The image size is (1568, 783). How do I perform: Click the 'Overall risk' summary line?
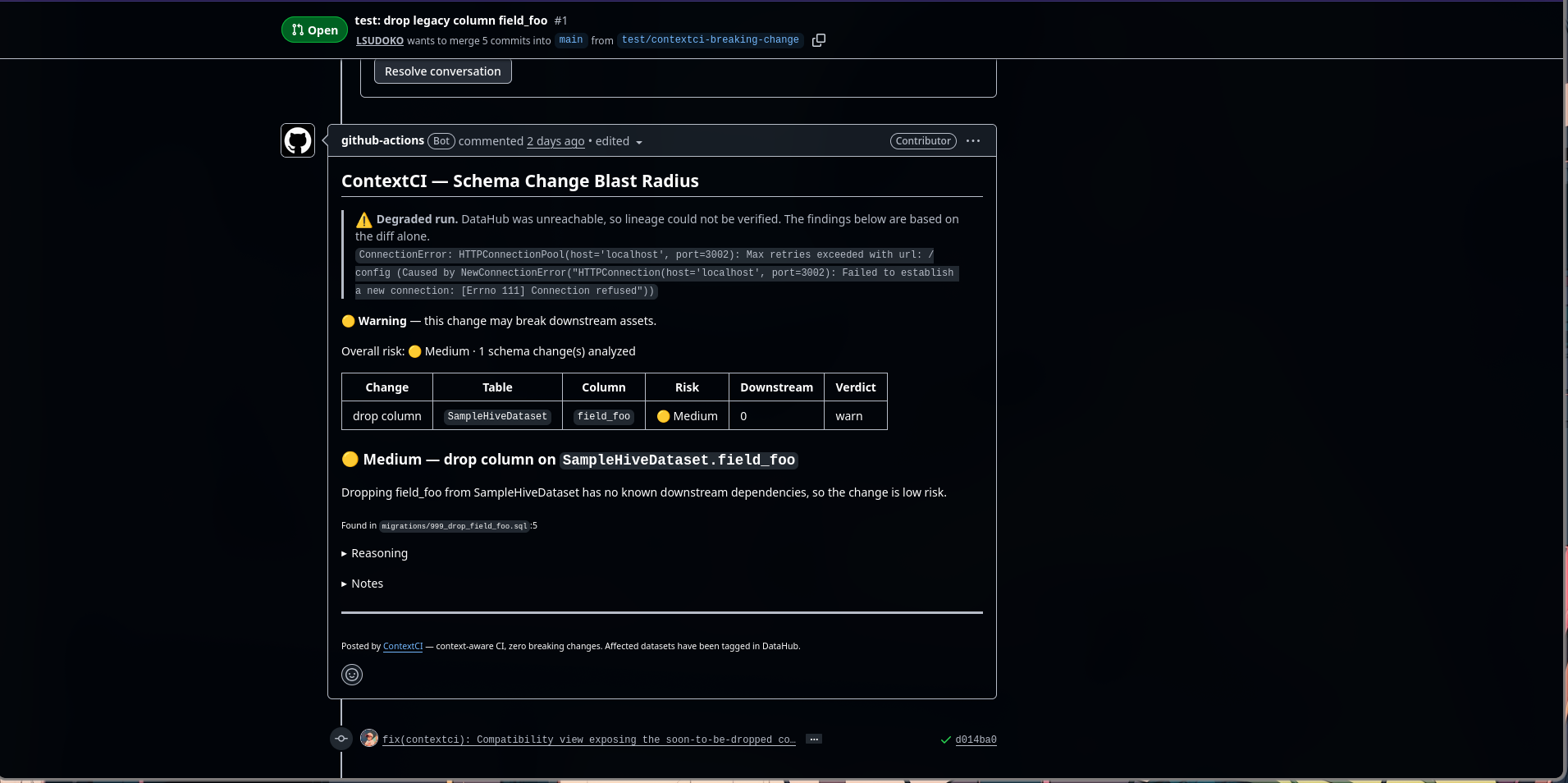click(488, 351)
